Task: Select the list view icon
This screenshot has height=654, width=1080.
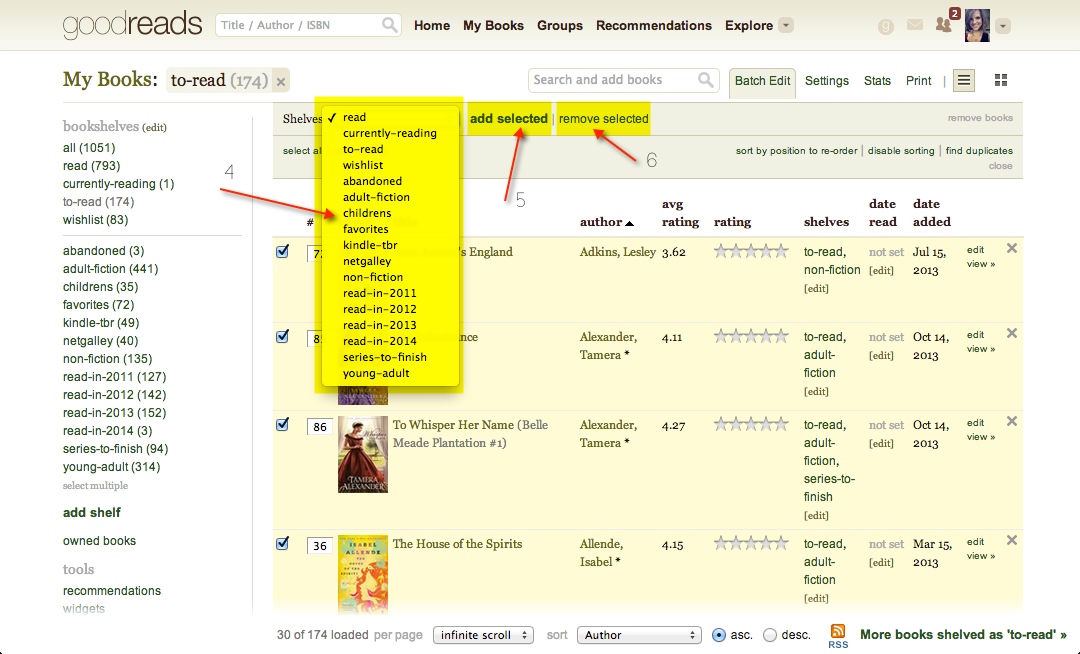Action: (962, 79)
